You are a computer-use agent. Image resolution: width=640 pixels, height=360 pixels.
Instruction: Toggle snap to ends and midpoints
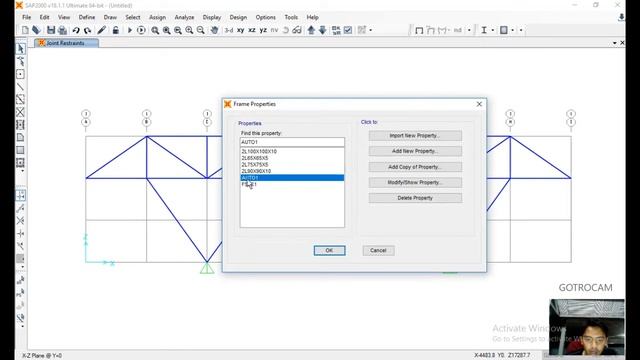click(20, 208)
